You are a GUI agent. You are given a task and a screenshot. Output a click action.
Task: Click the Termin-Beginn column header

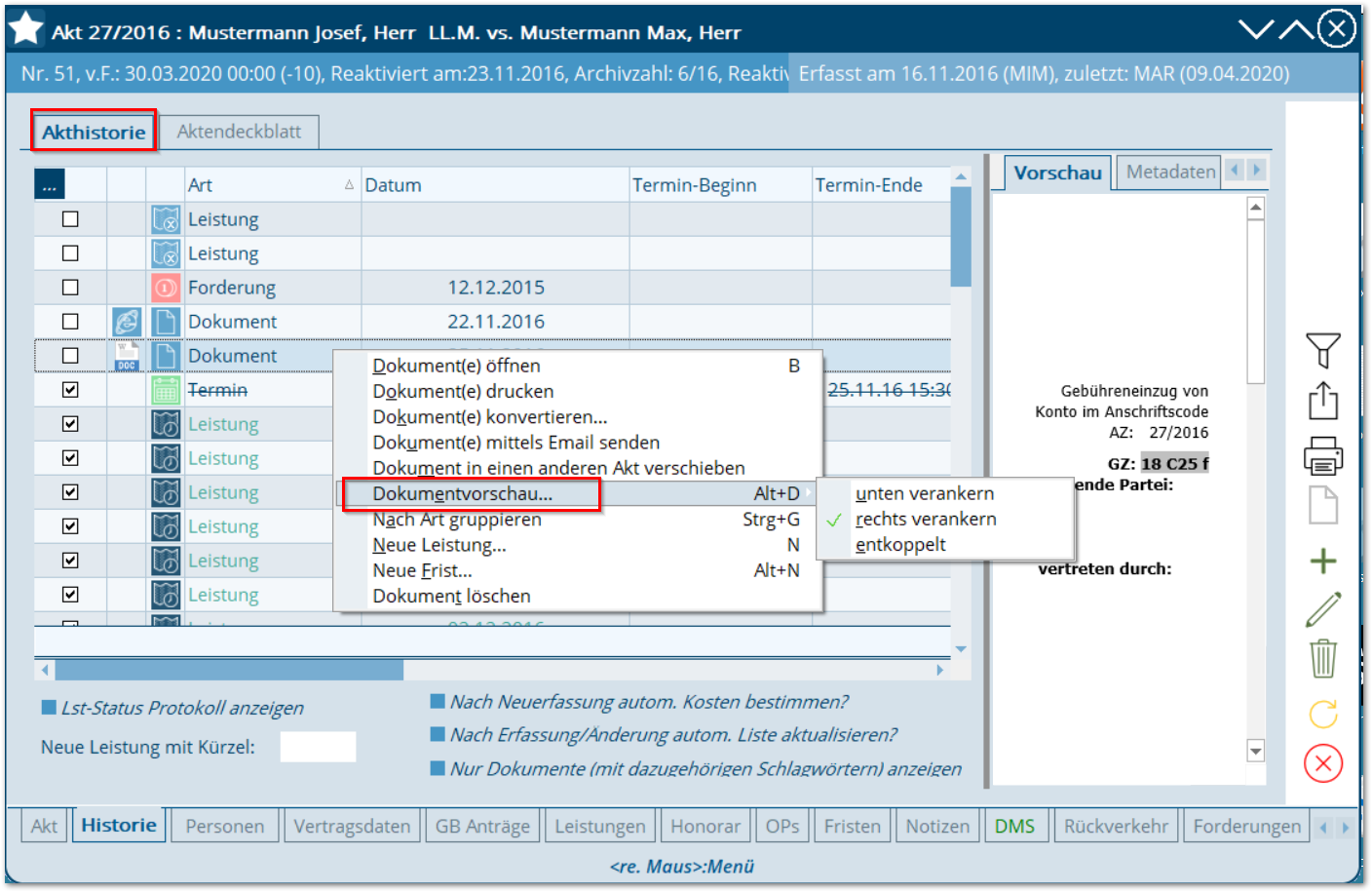(x=721, y=184)
